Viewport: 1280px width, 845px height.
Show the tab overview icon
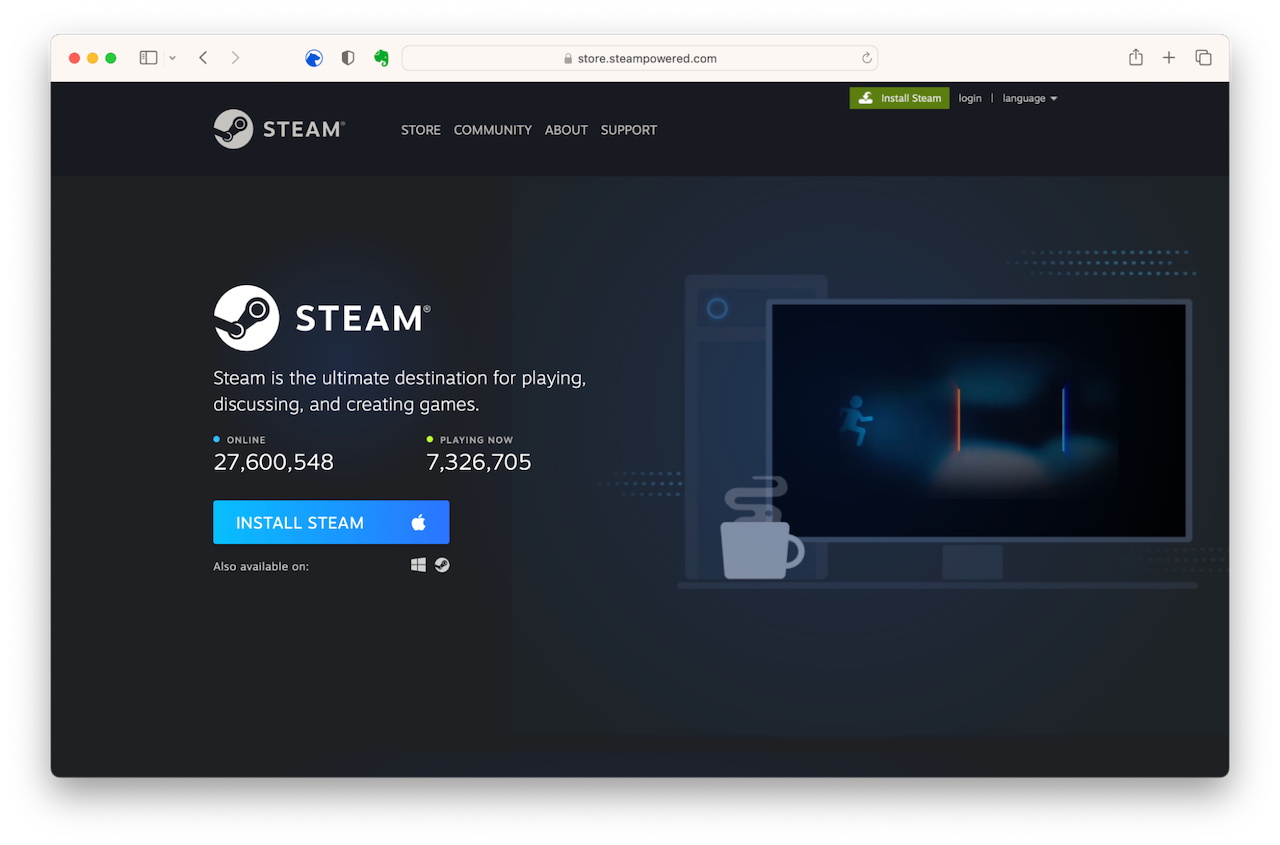click(1203, 58)
